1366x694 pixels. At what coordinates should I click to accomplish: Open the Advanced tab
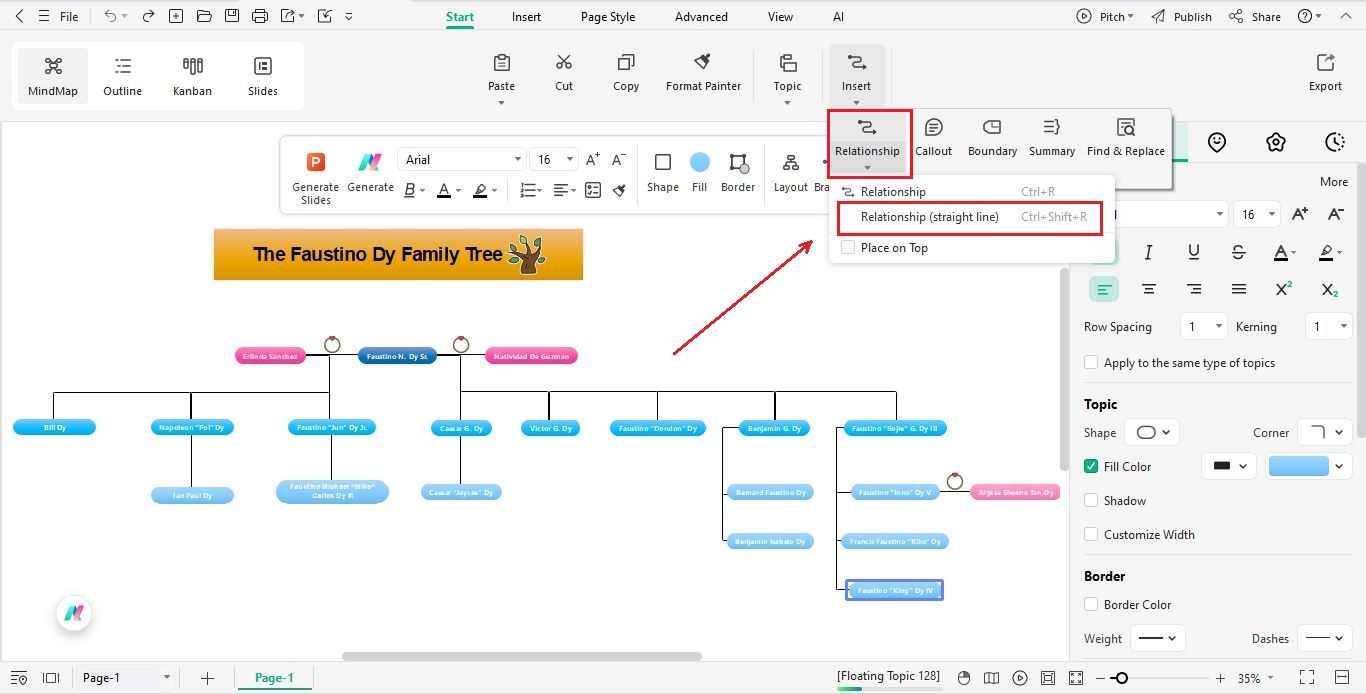click(x=701, y=17)
